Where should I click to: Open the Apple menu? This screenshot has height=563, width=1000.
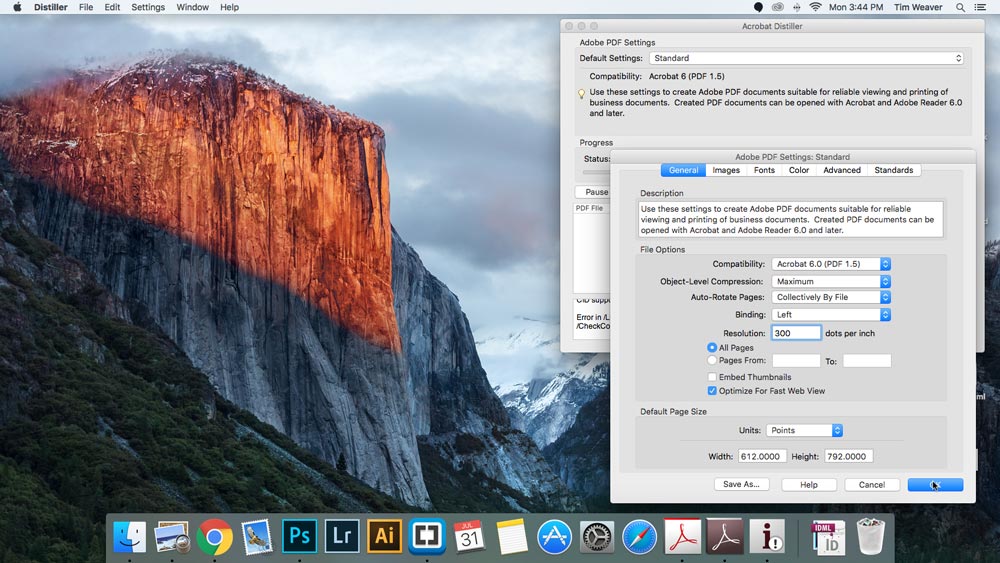(x=17, y=7)
